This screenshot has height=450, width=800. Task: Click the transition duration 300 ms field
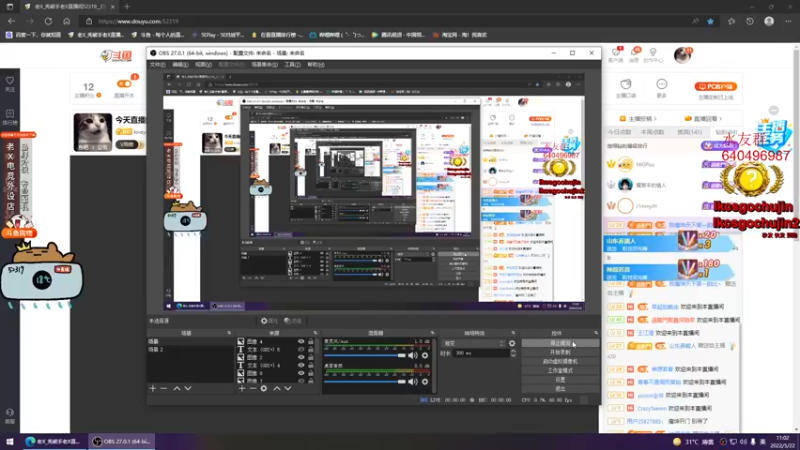(481, 353)
